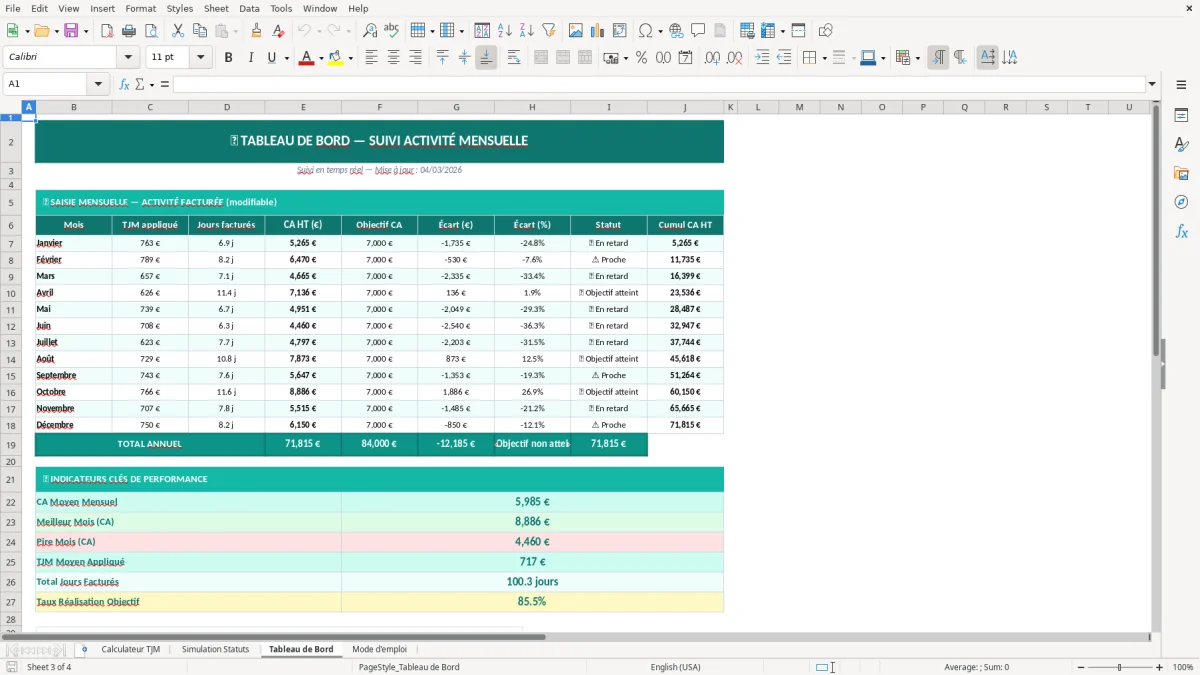Switch to the Mode d'emploi sheet
The height and width of the screenshot is (675, 1200).
(x=379, y=649)
